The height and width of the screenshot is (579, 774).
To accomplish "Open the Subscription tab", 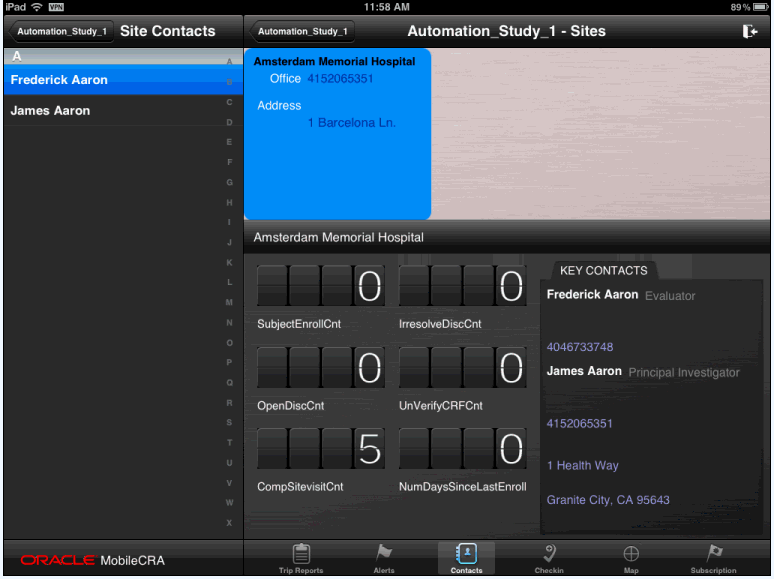I will [x=713, y=559].
